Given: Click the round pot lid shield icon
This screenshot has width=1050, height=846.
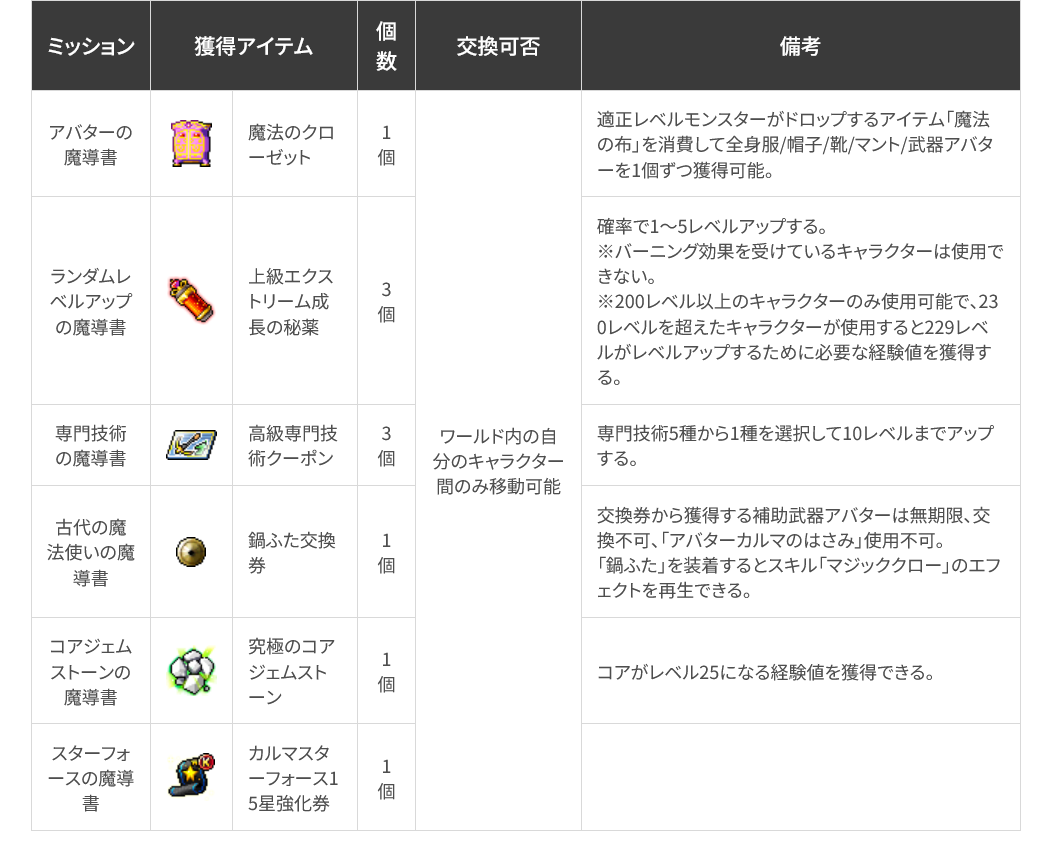Looking at the screenshot, I should point(191,552).
